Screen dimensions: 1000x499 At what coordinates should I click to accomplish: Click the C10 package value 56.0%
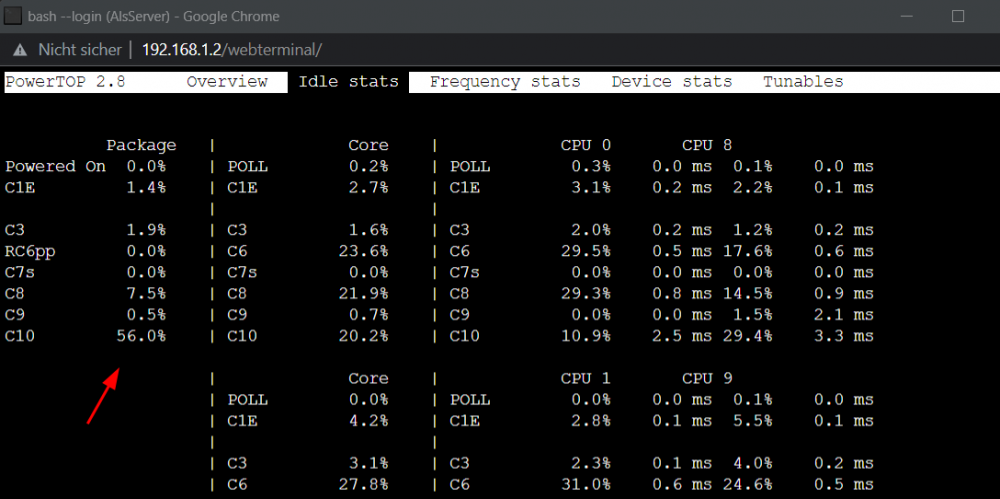[141, 336]
